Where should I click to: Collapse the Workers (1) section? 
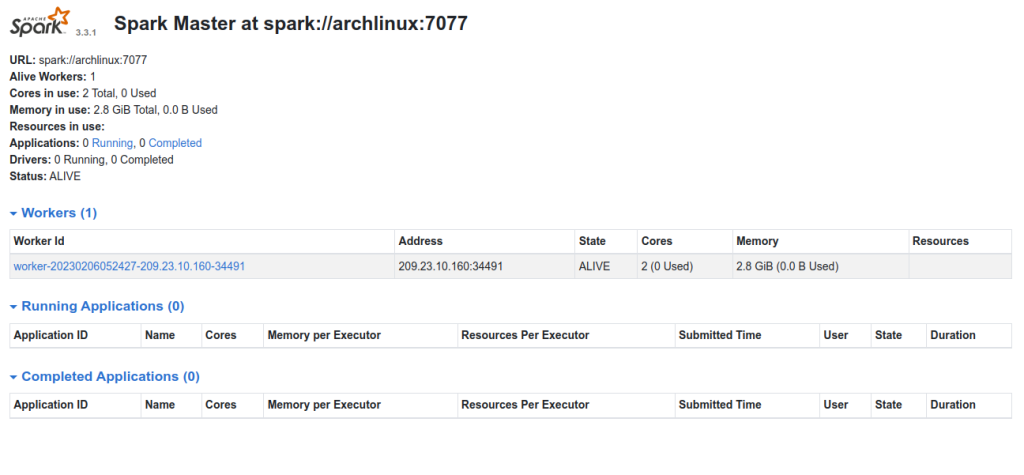point(53,213)
